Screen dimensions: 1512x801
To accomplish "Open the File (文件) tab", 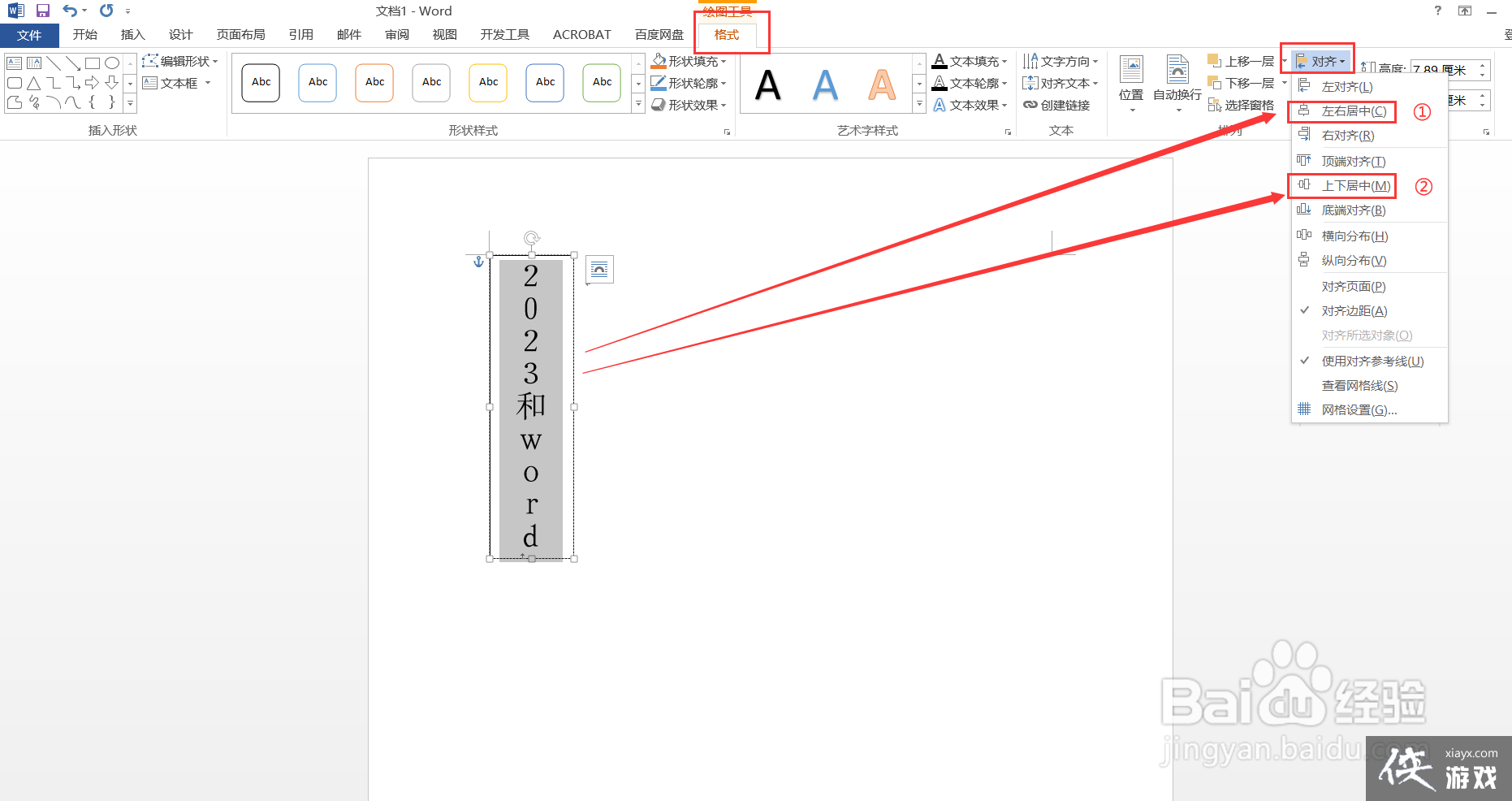I will point(29,35).
